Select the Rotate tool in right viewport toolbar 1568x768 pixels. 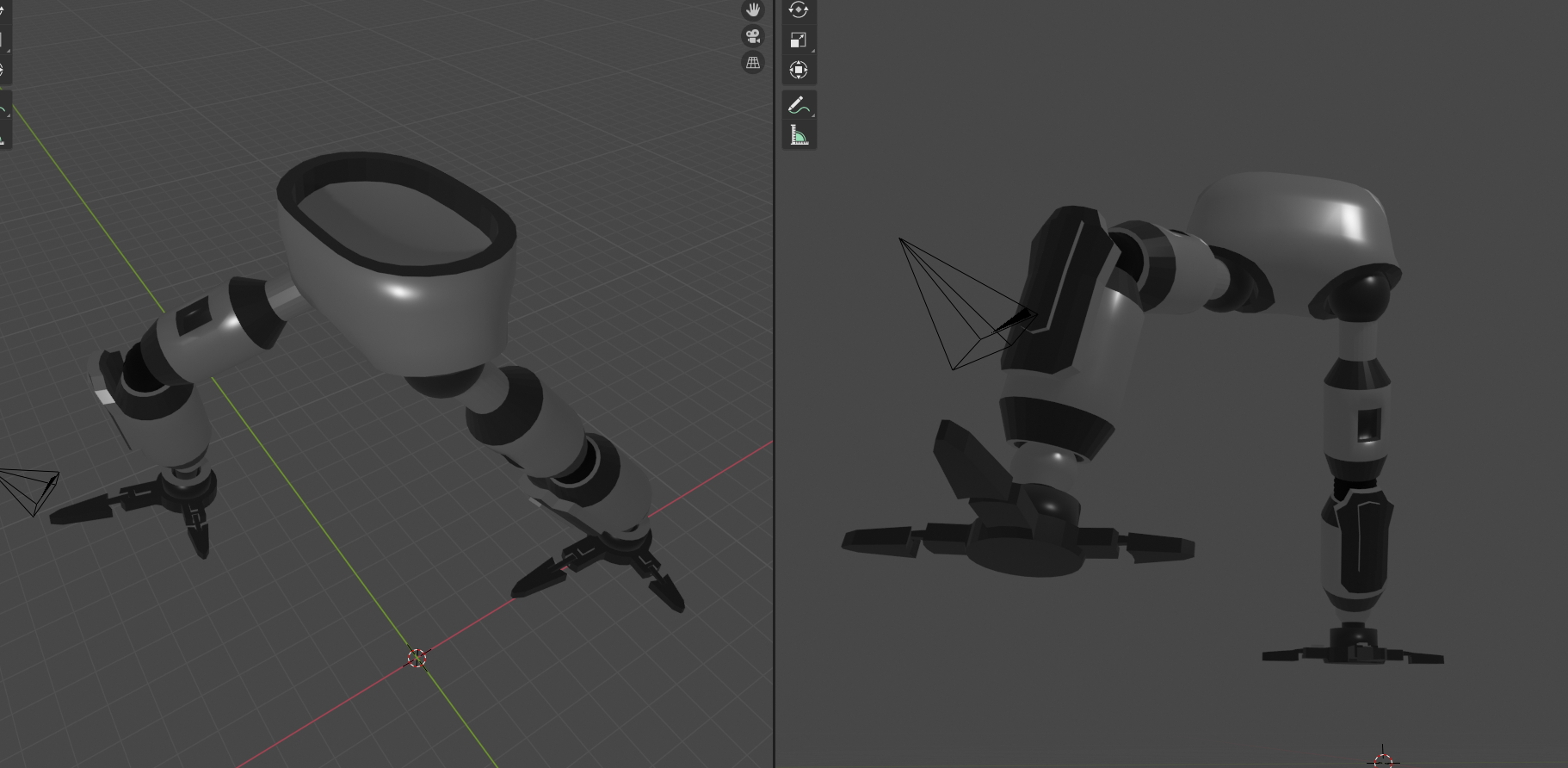[799, 9]
